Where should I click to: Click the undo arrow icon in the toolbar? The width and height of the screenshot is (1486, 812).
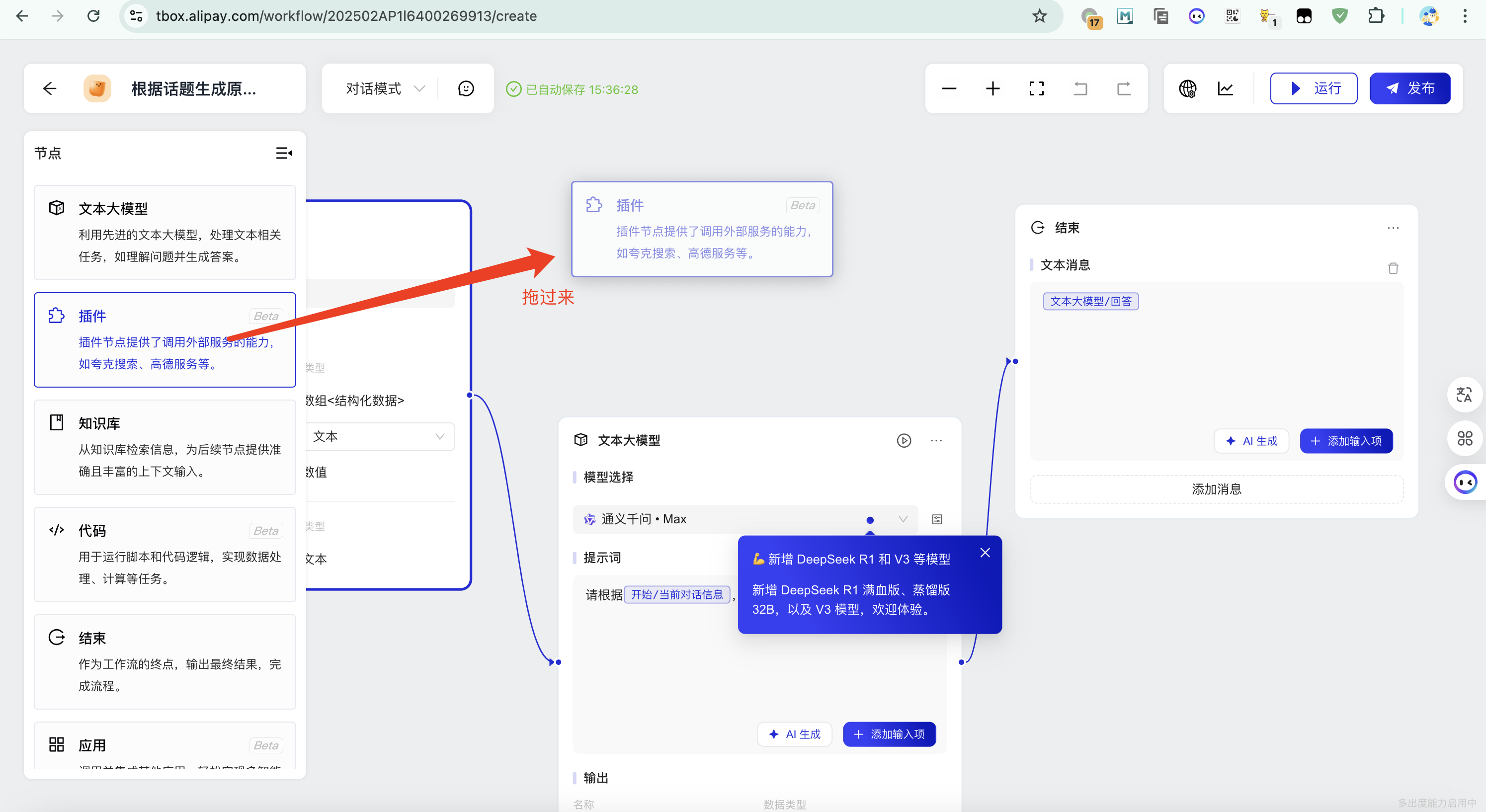coord(1080,89)
